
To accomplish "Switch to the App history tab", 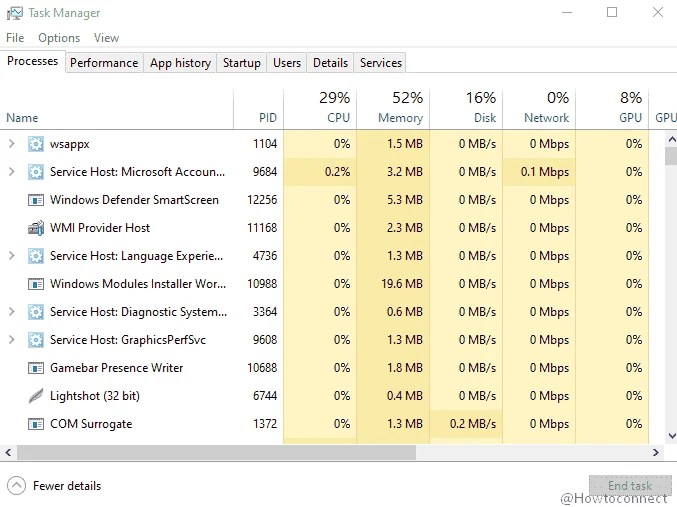I will point(180,63).
